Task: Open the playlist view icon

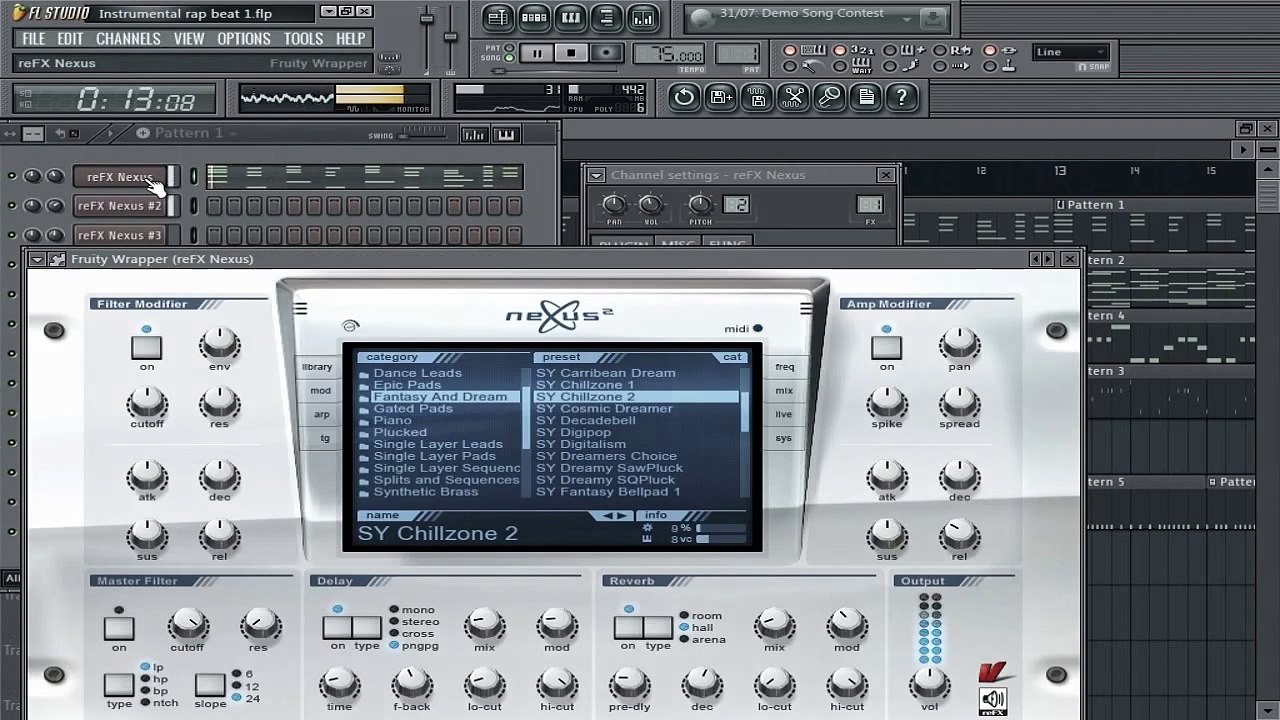Action: point(497,18)
